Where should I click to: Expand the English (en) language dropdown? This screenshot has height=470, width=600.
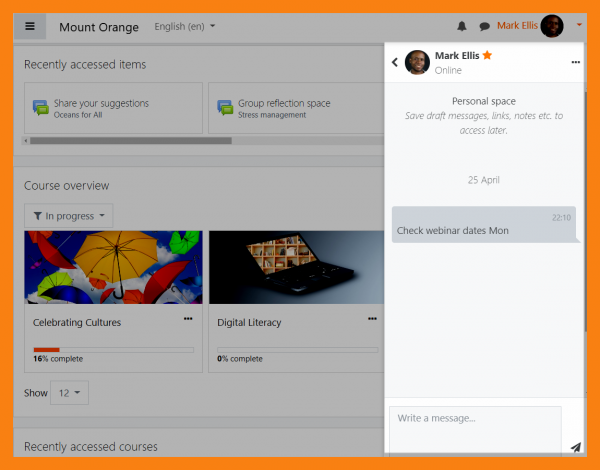pyautogui.click(x=185, y=27)
